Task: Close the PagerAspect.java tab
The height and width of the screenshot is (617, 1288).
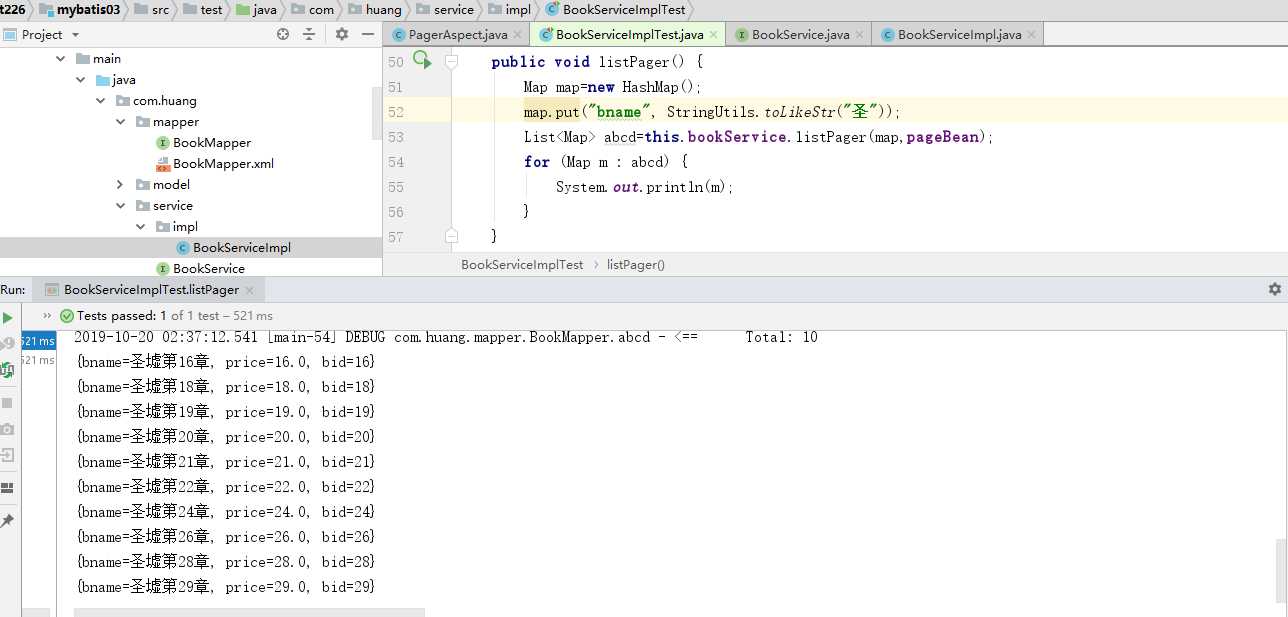Action: click(x=518, y=35)
